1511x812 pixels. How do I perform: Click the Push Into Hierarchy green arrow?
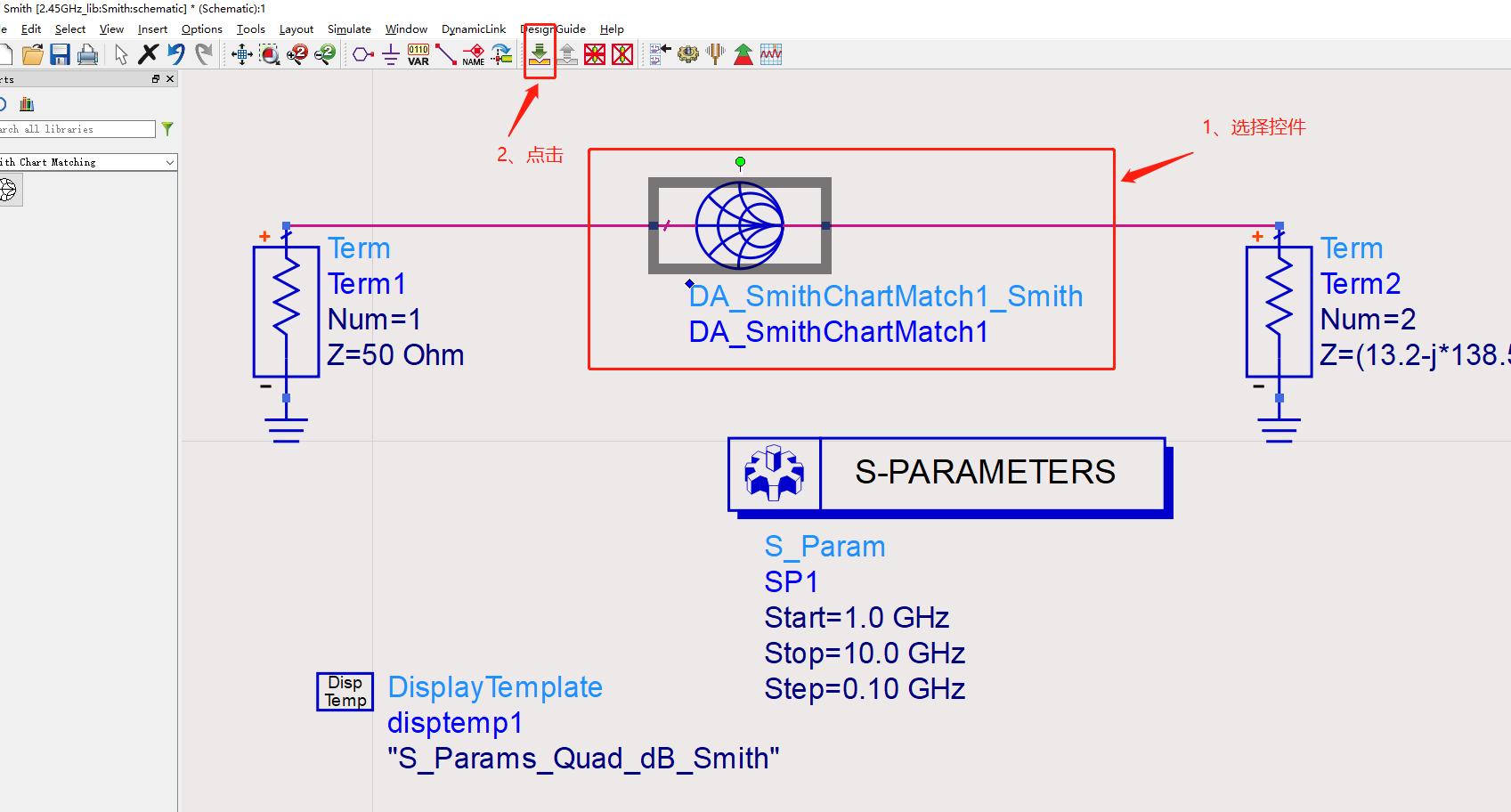tap(540, 54)
